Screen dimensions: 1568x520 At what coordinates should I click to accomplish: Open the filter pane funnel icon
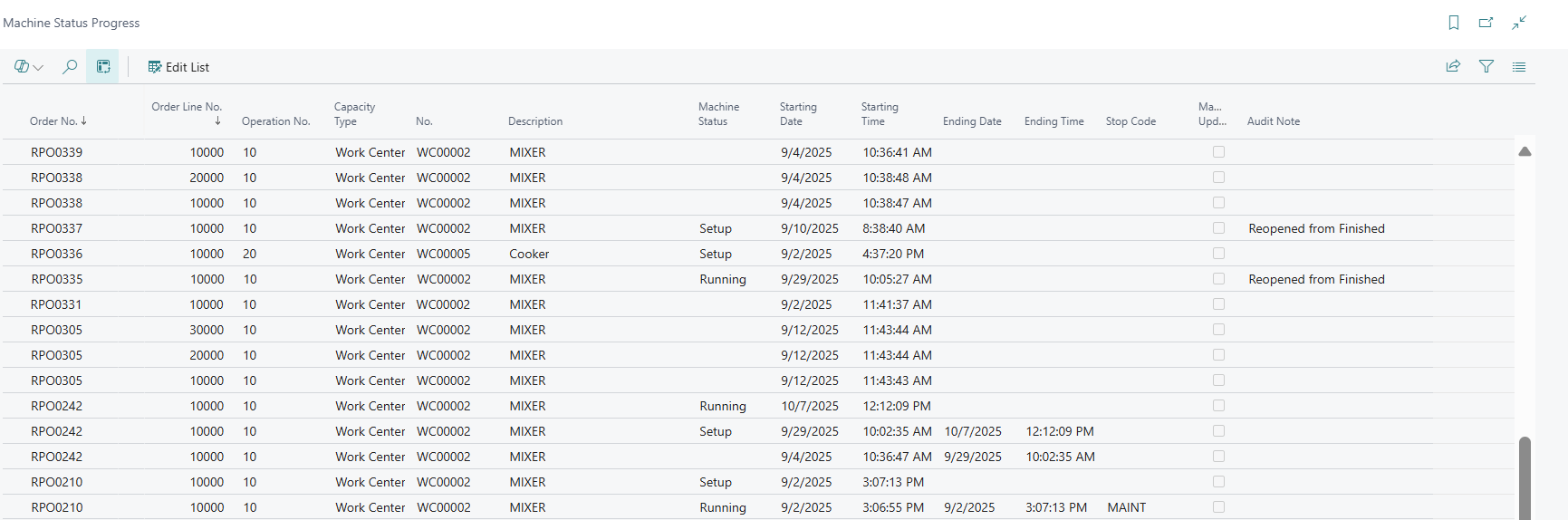[x=1486, y=66]
